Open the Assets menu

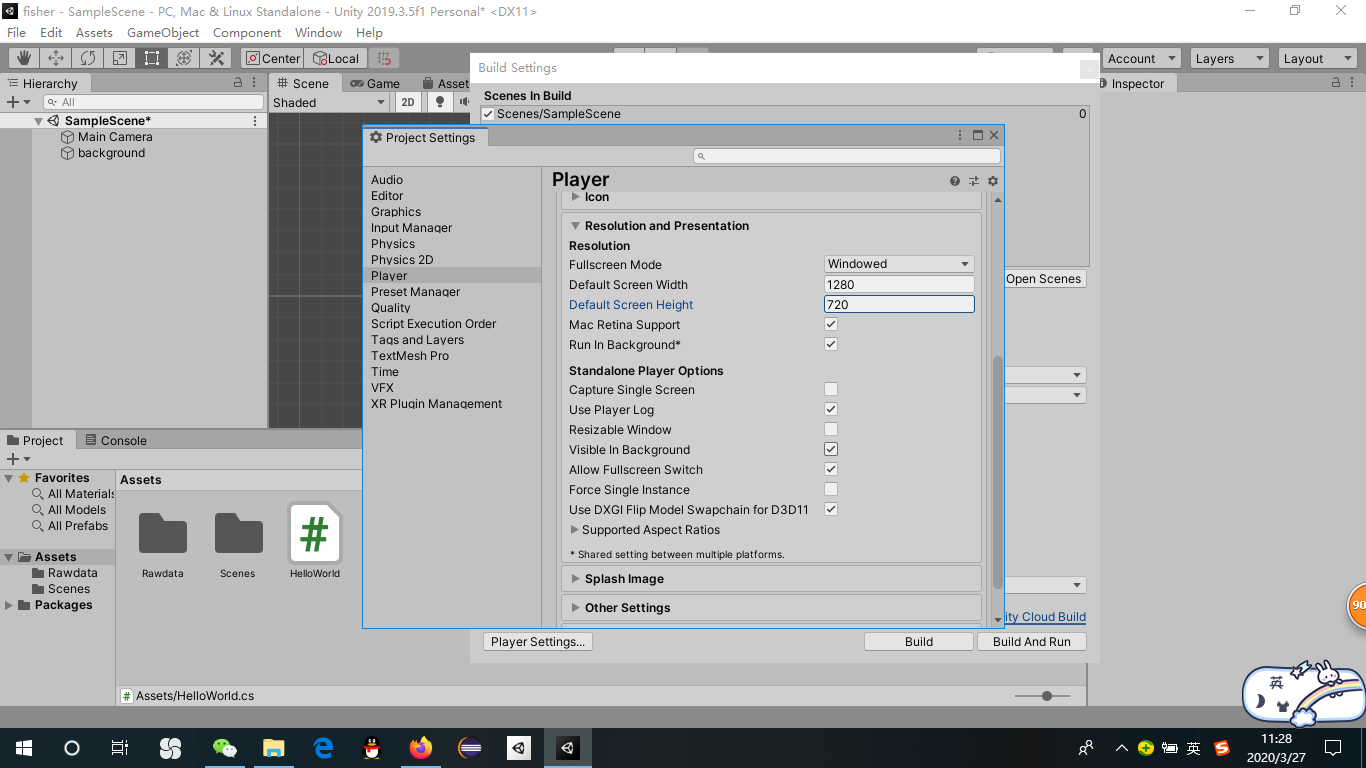[x=94, y=32]
